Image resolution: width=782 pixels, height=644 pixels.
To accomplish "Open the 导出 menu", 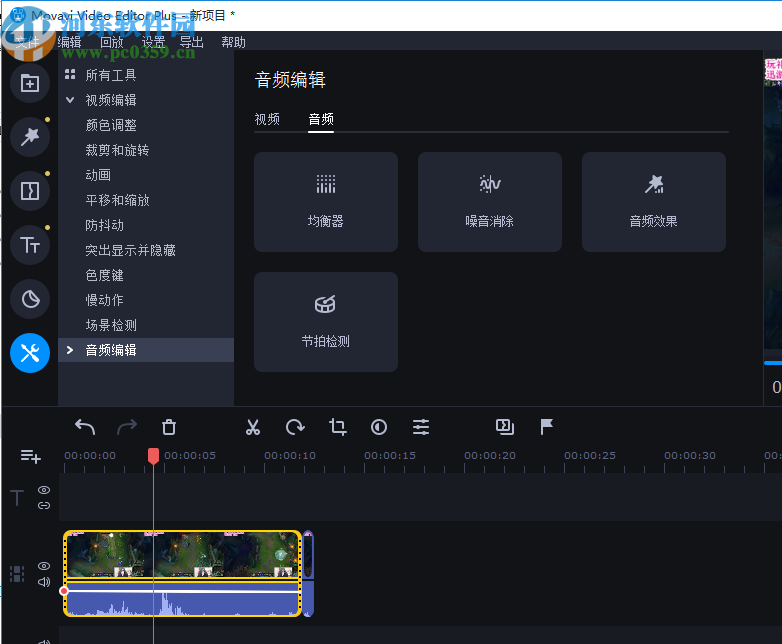I will (192, 42).
